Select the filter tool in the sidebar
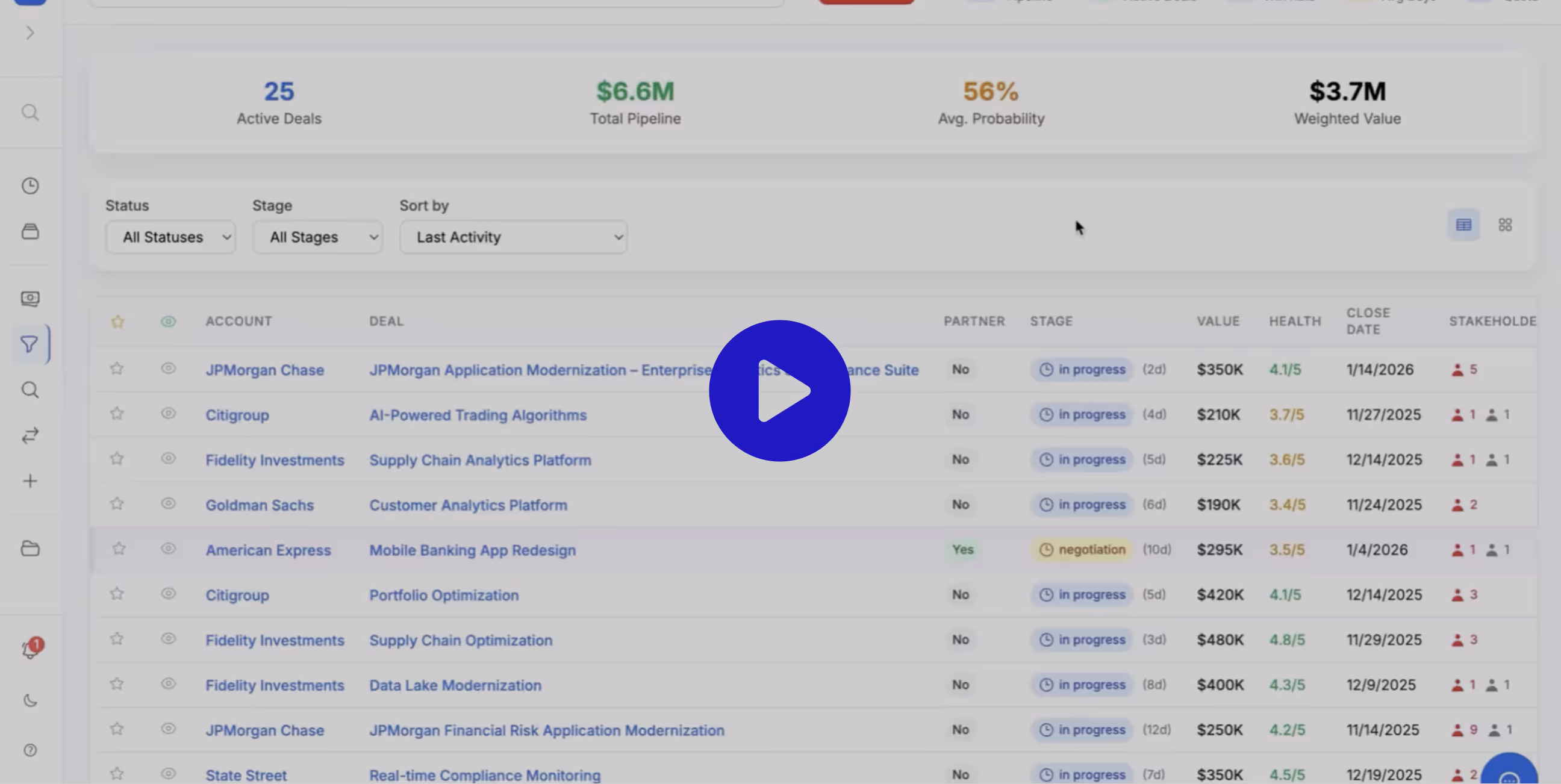1561x784 pixels. tap(30, 344)
